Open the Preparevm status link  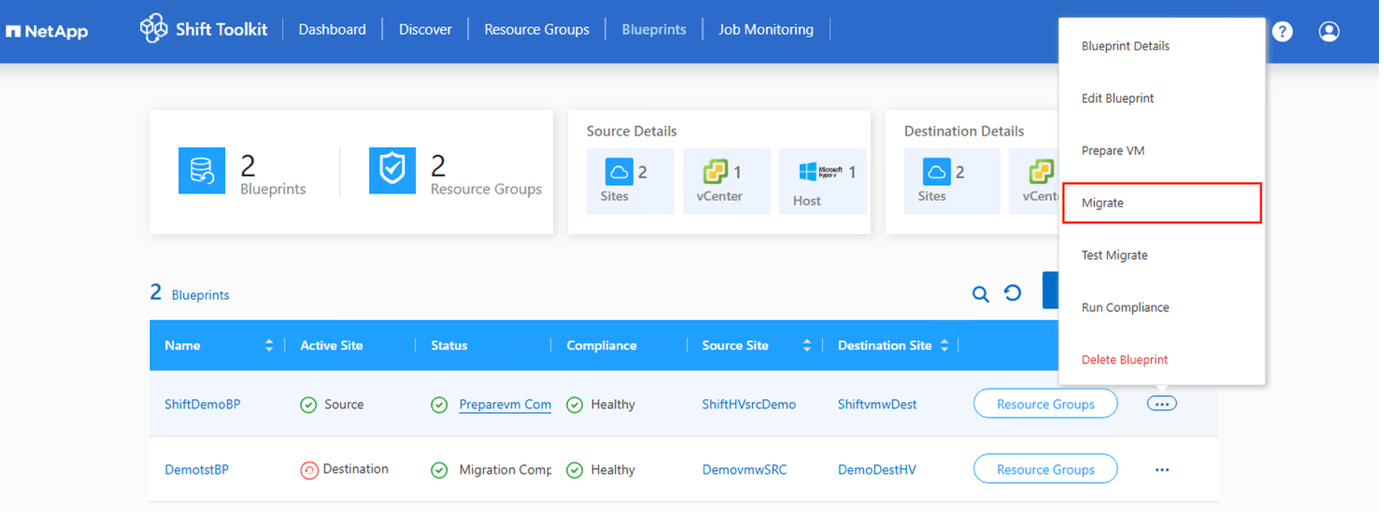coord(505,405)
